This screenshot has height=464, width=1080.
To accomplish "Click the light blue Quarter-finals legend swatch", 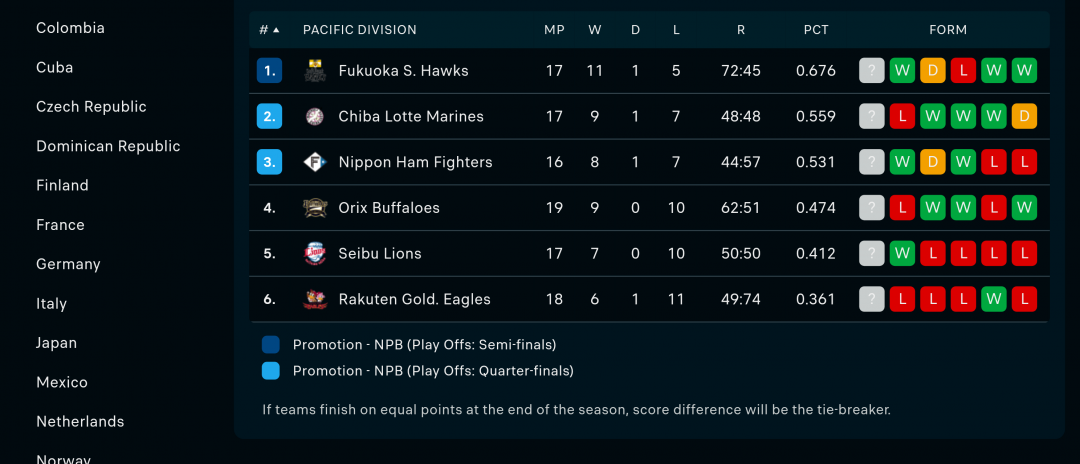I will tap(271, 371).
